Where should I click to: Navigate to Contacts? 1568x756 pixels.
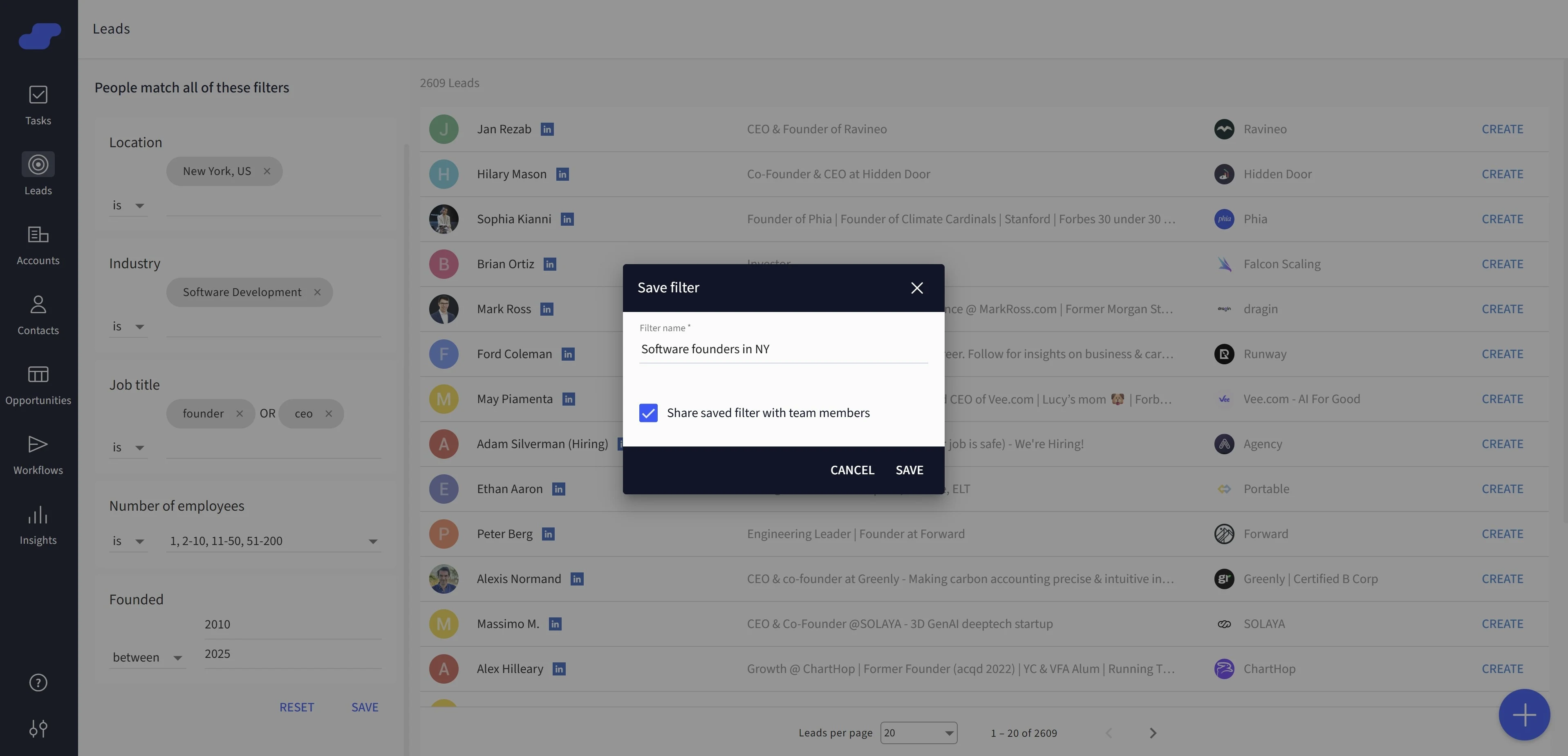click(x=38, y=315)
